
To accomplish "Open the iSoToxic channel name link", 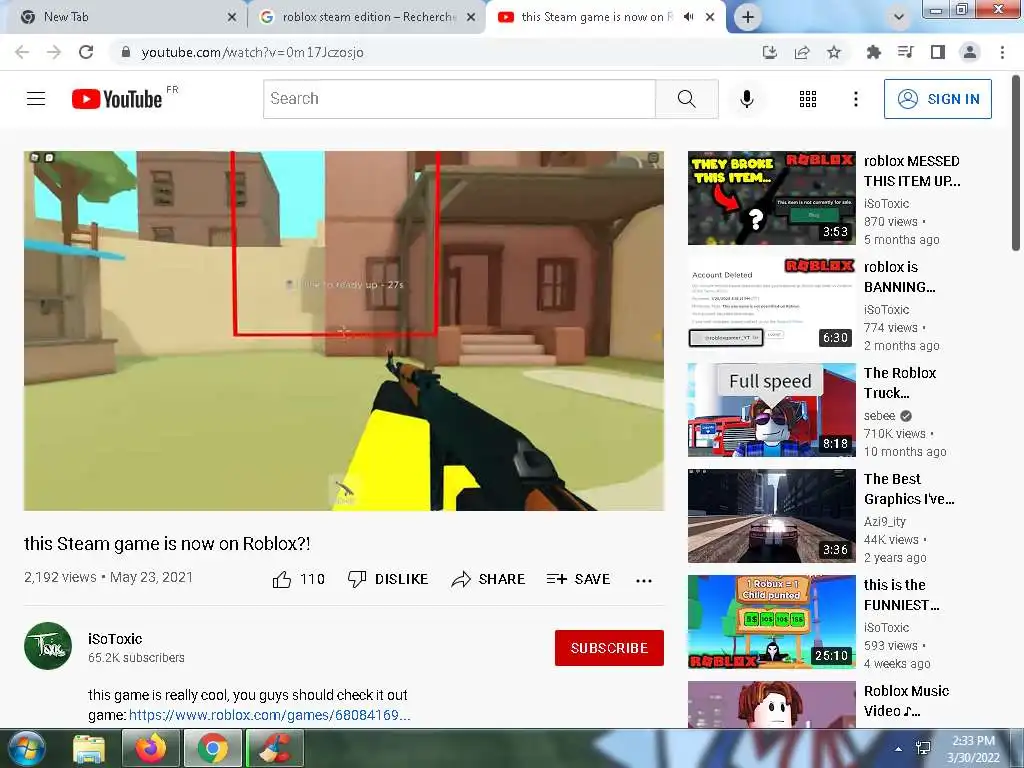I will pos(115,639).
